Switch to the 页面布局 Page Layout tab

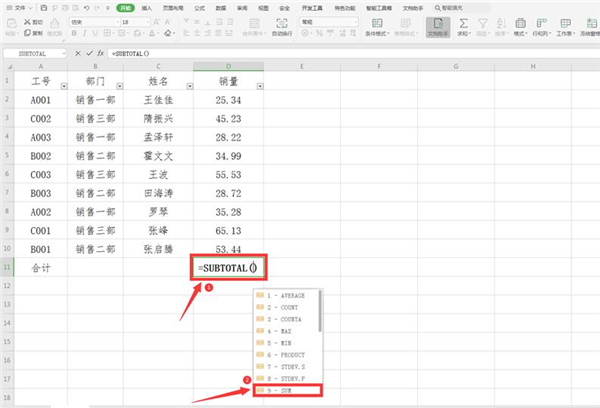point(173,8)
